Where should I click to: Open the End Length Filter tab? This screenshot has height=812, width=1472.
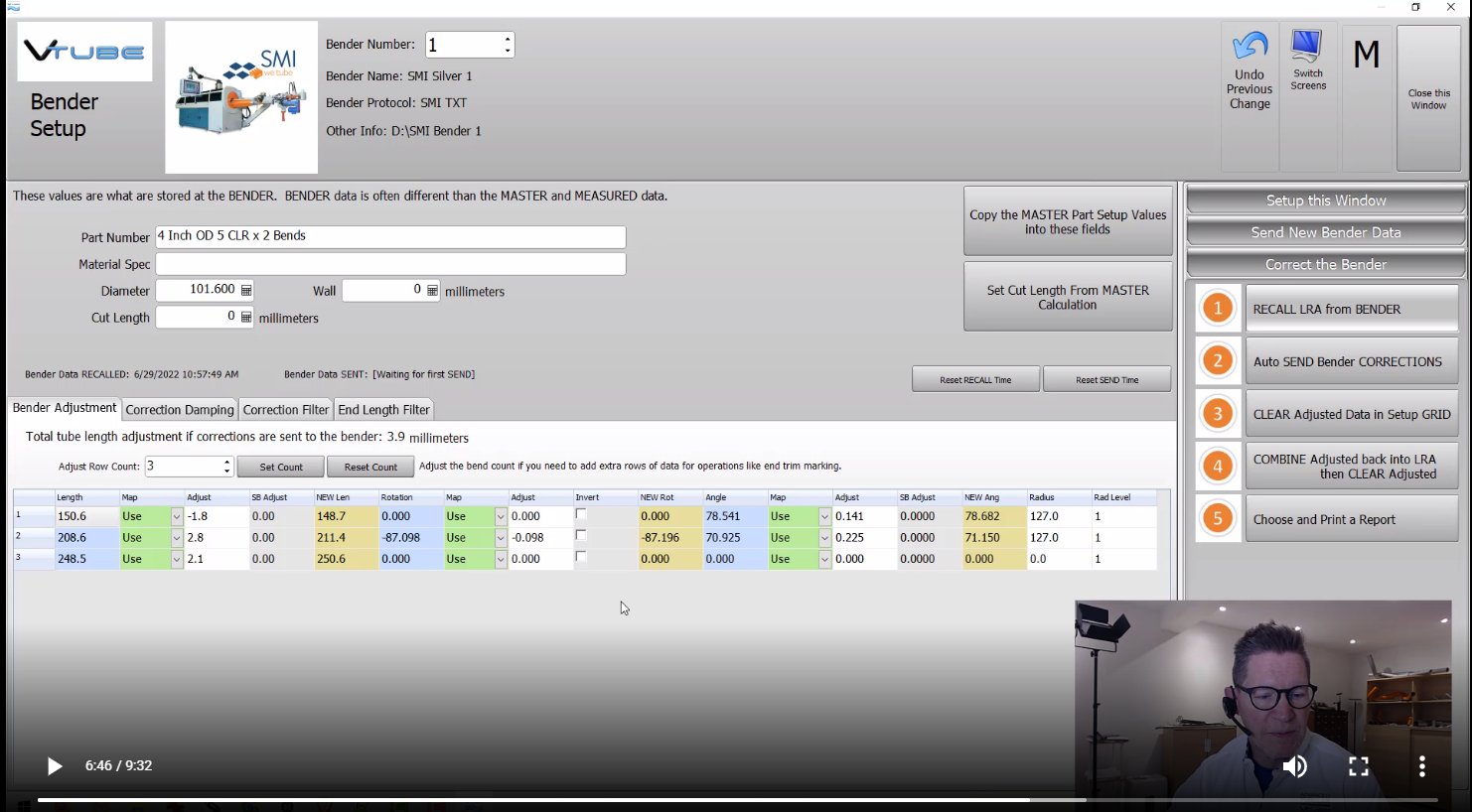(383, 410)
